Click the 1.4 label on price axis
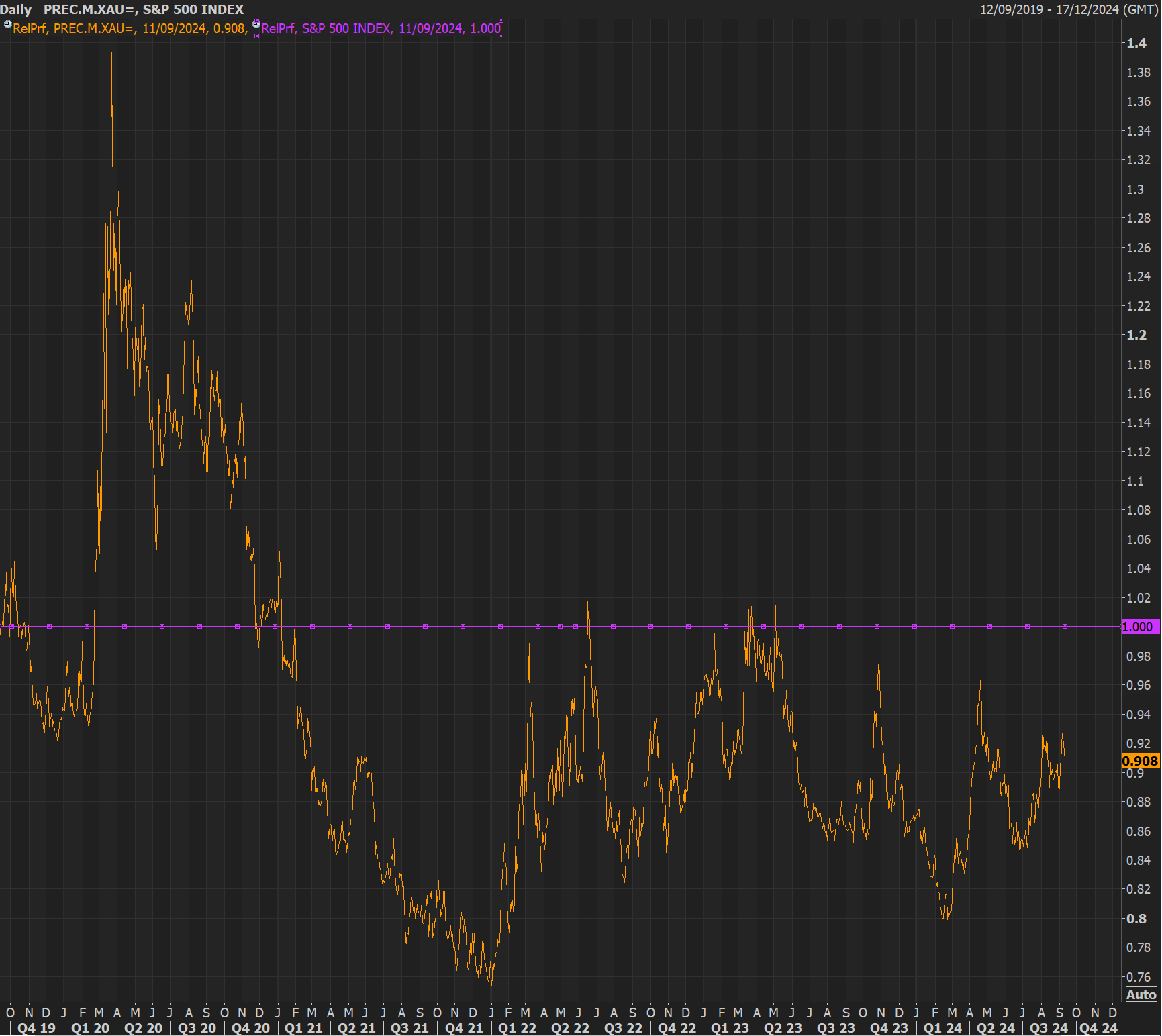1162x1036 pixels. pyautogui.click(x=1136, y=43)
